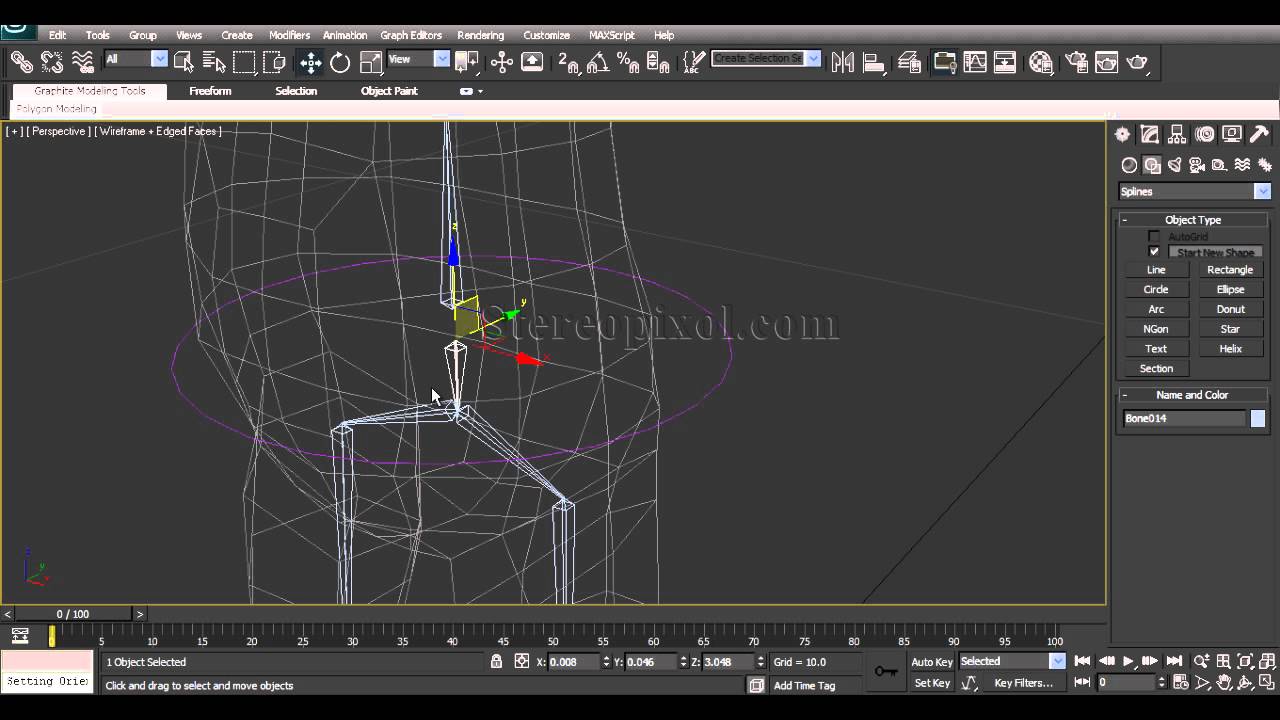Open the All selection filter dropdown

136,59
